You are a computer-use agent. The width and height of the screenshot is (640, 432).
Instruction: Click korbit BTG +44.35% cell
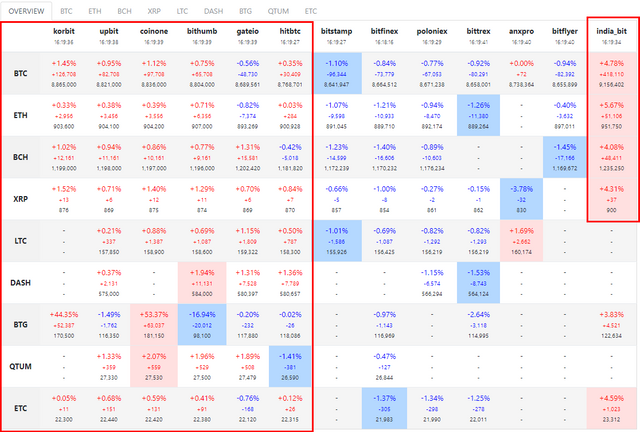[x=64, y=325]
